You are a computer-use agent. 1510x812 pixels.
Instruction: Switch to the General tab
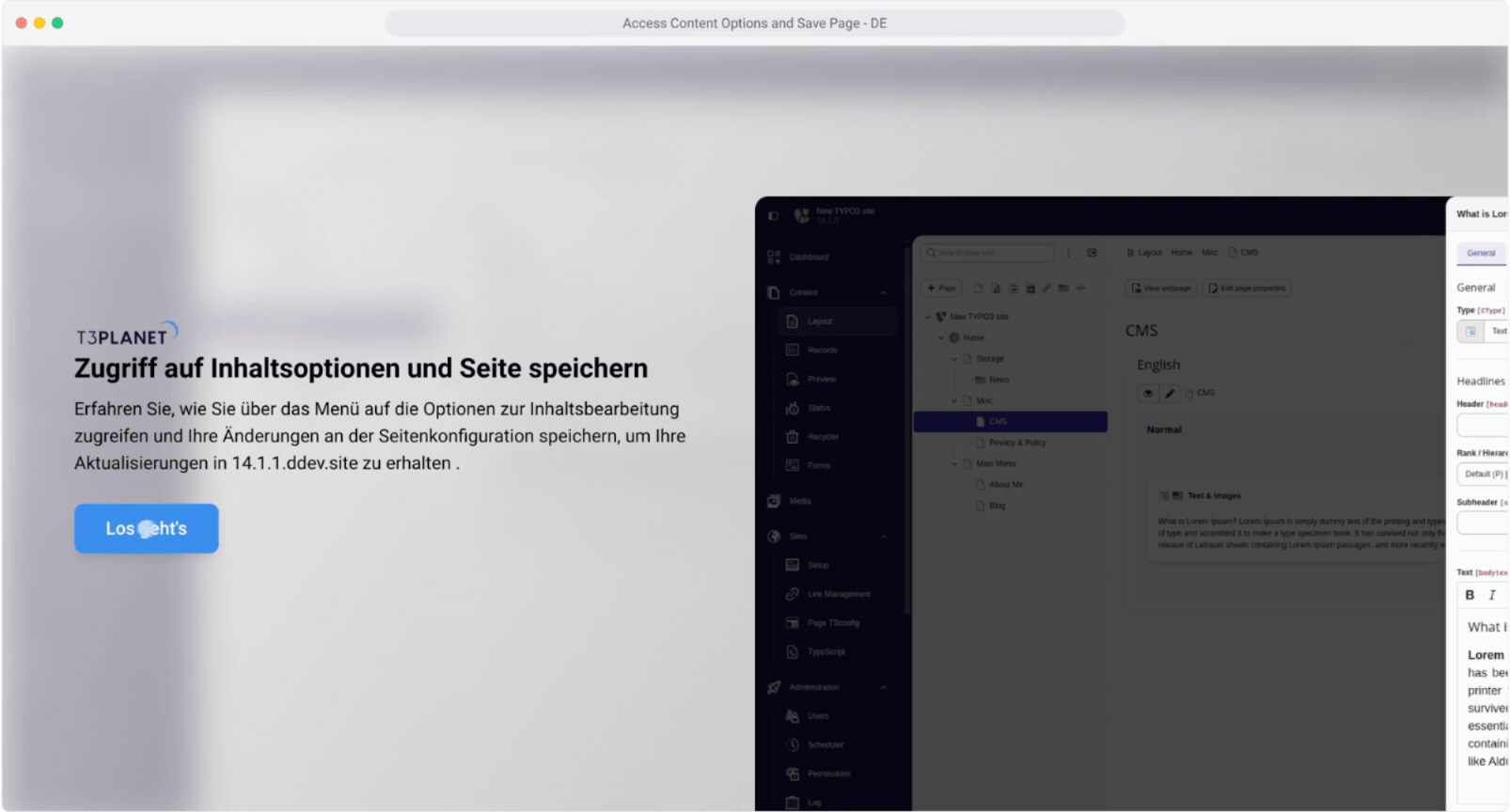pos(1481,253)
